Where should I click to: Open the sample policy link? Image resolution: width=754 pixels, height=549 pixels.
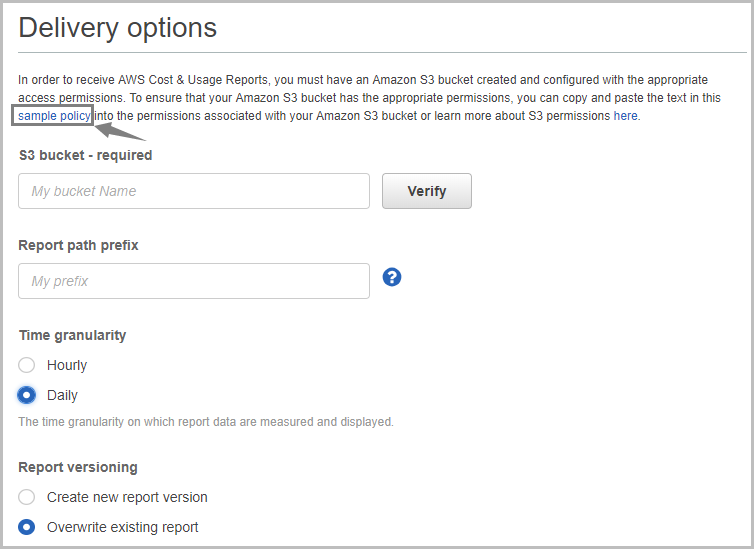(x=55, y=116)
